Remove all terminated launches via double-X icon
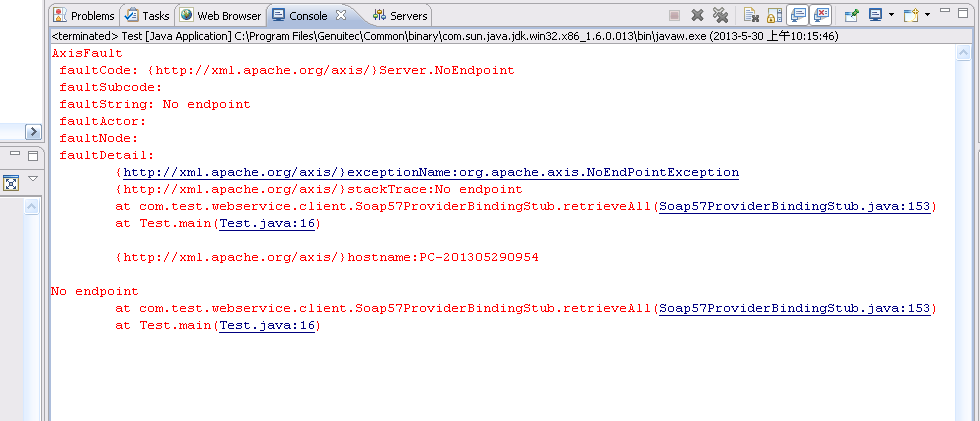 pyautogui.click(x=719, y=15)
